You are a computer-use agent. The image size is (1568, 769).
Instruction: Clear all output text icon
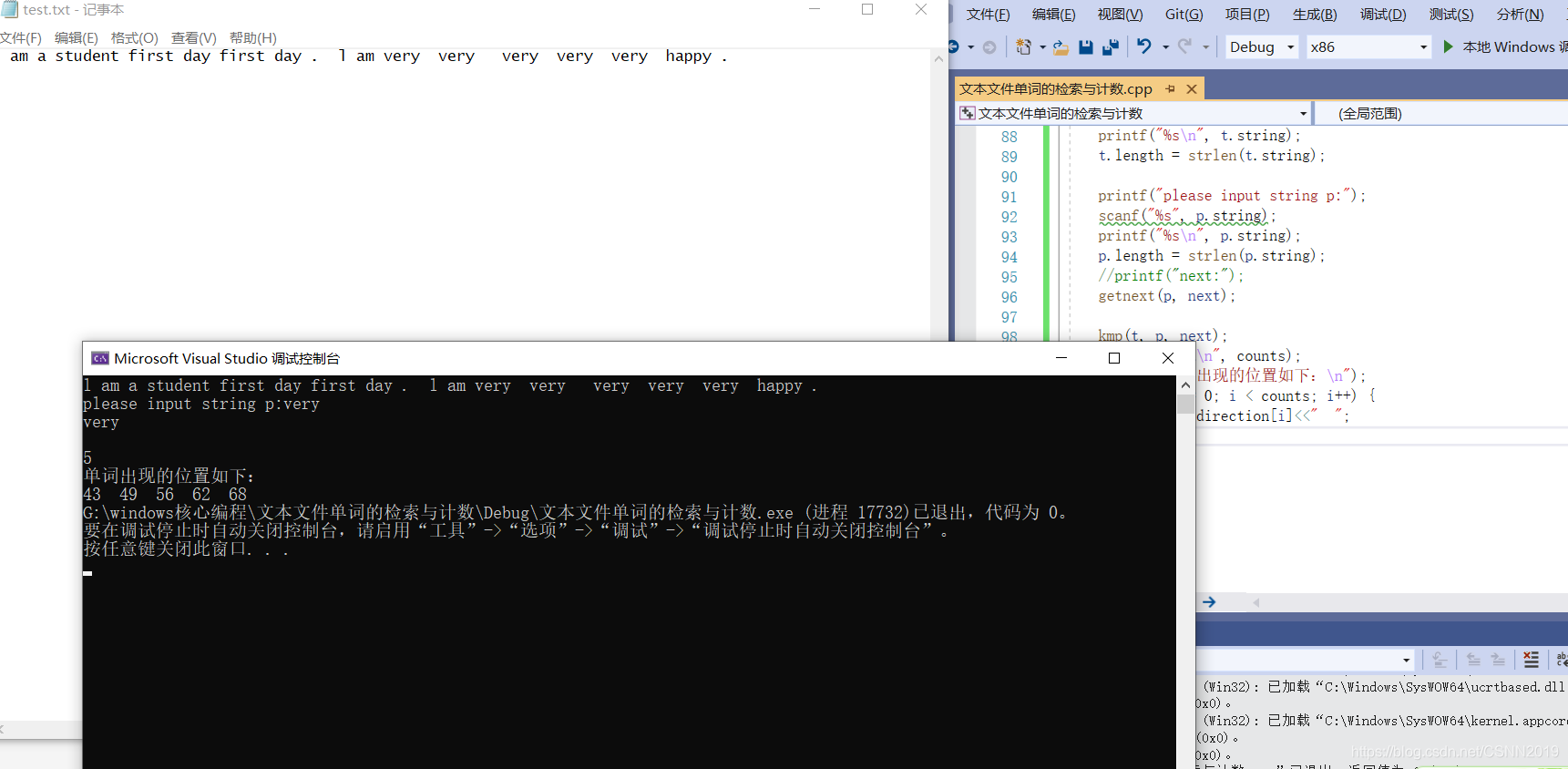click(1532, 660)
